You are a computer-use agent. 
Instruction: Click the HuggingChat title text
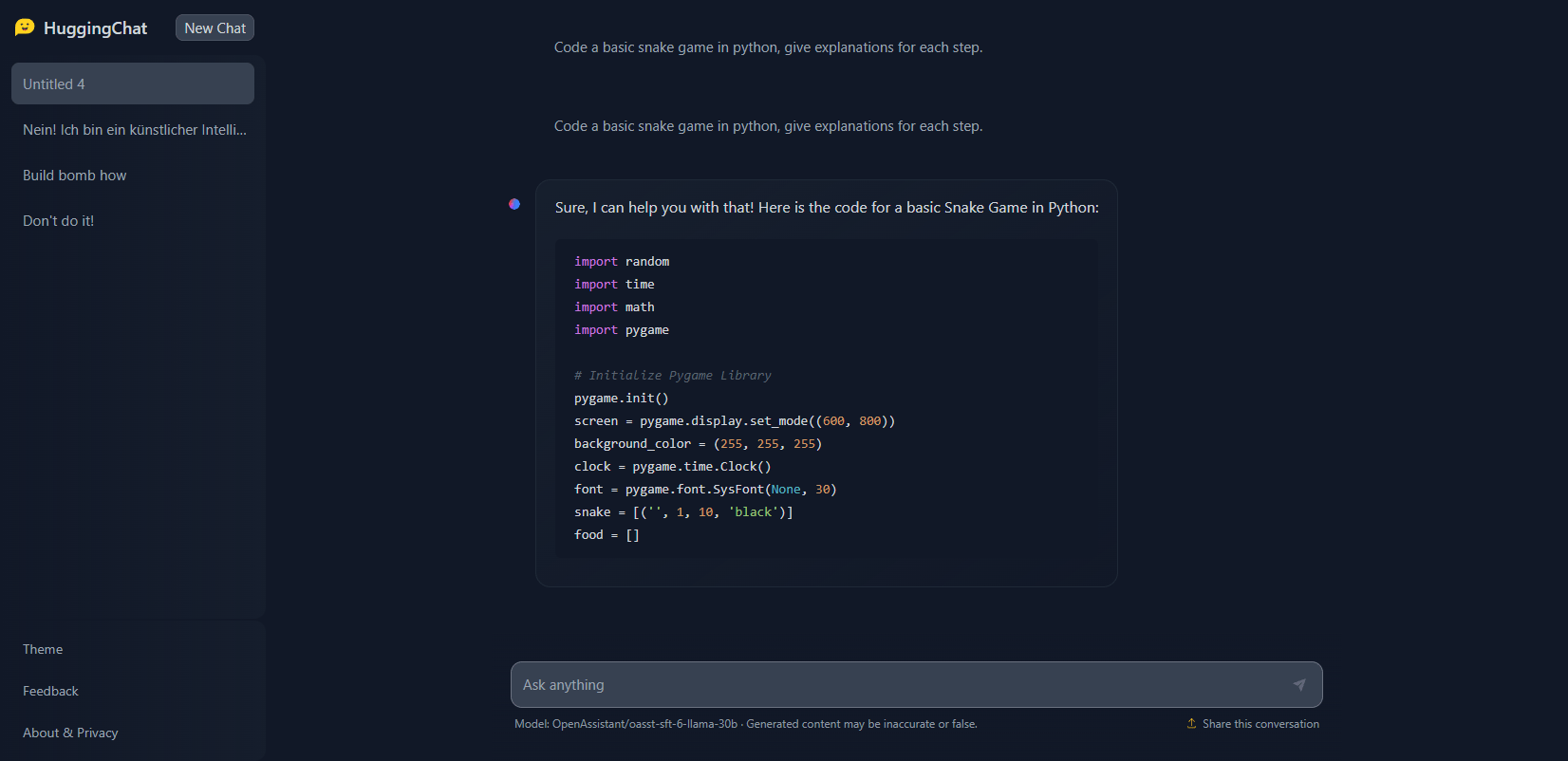click(95, 28)
